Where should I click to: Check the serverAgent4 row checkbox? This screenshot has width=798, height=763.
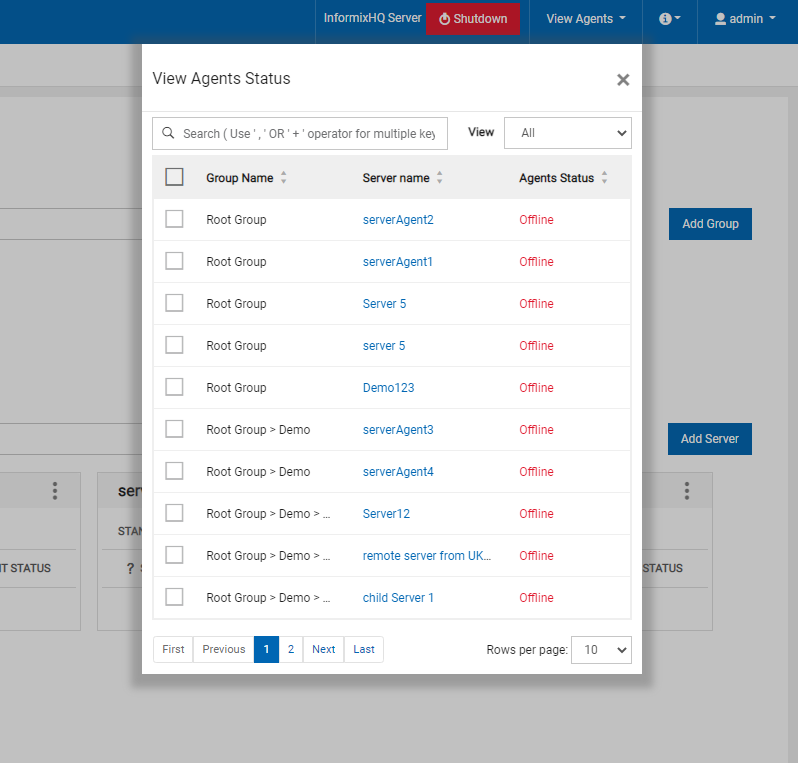coord(174,471)
